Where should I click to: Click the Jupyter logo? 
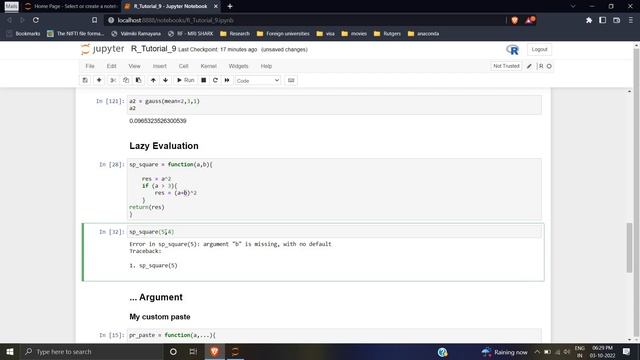[x=102, y=49]
